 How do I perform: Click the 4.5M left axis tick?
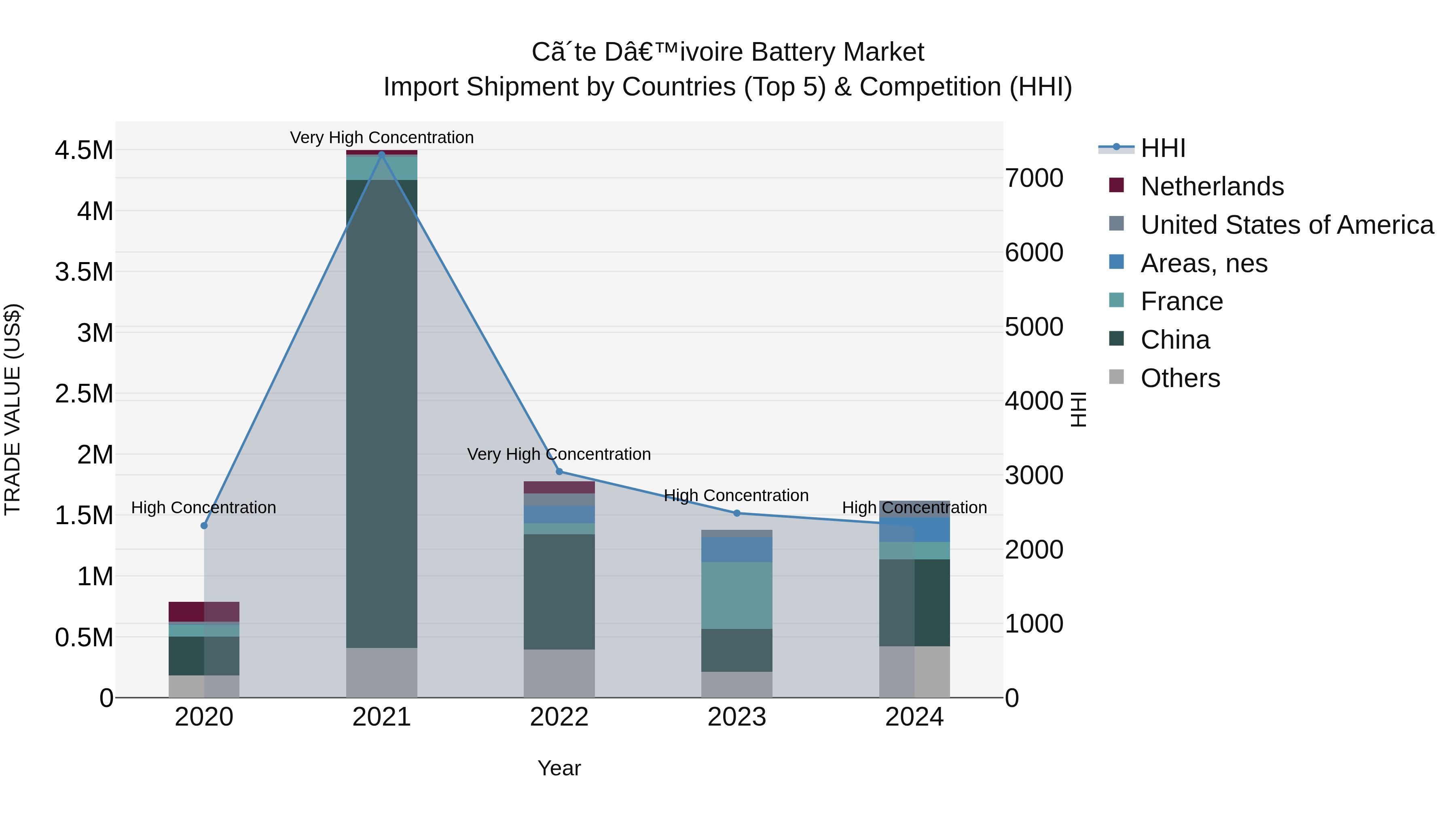click(x=84, y=150)
